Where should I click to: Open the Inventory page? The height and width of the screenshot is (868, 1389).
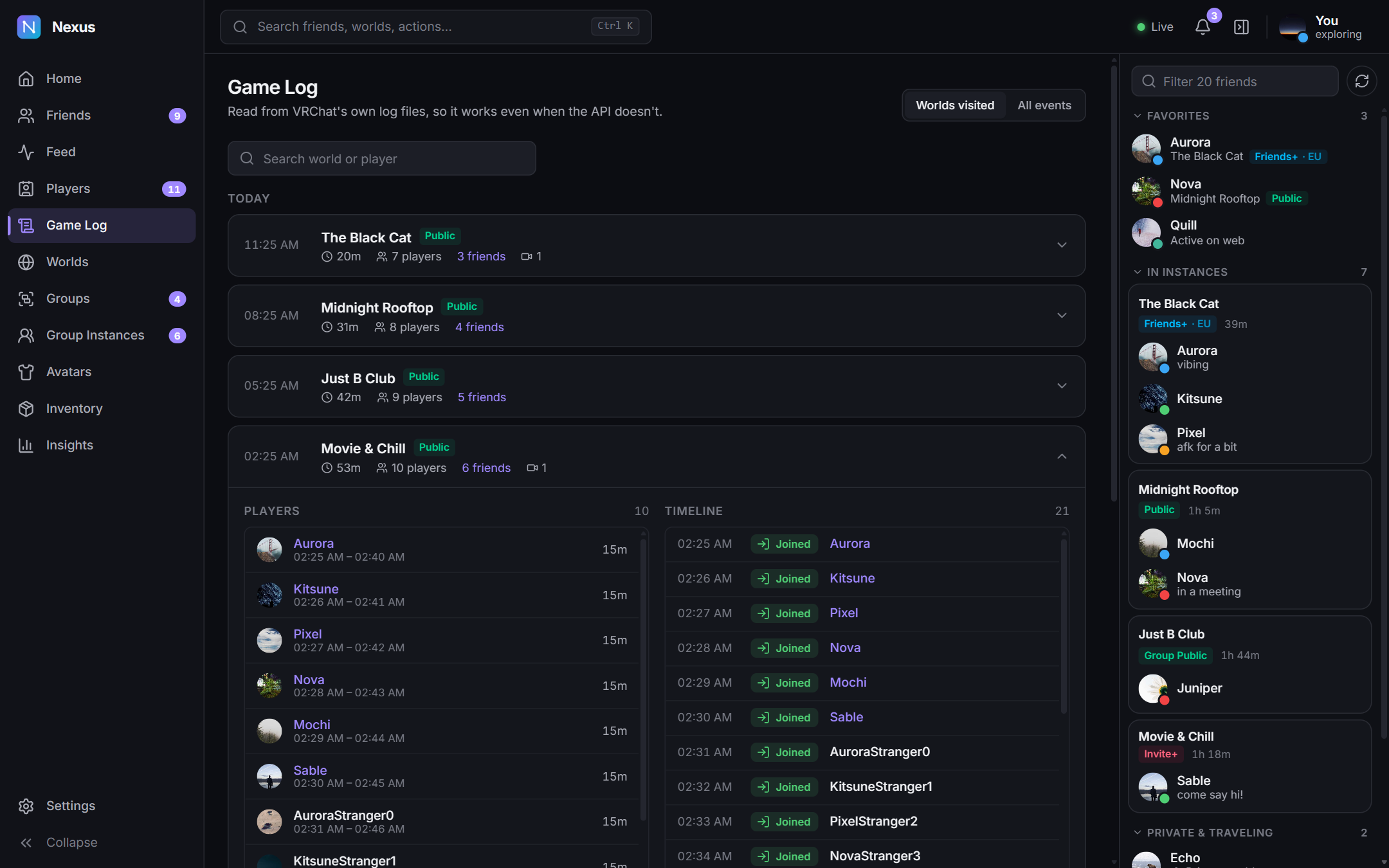pos(102,408)
